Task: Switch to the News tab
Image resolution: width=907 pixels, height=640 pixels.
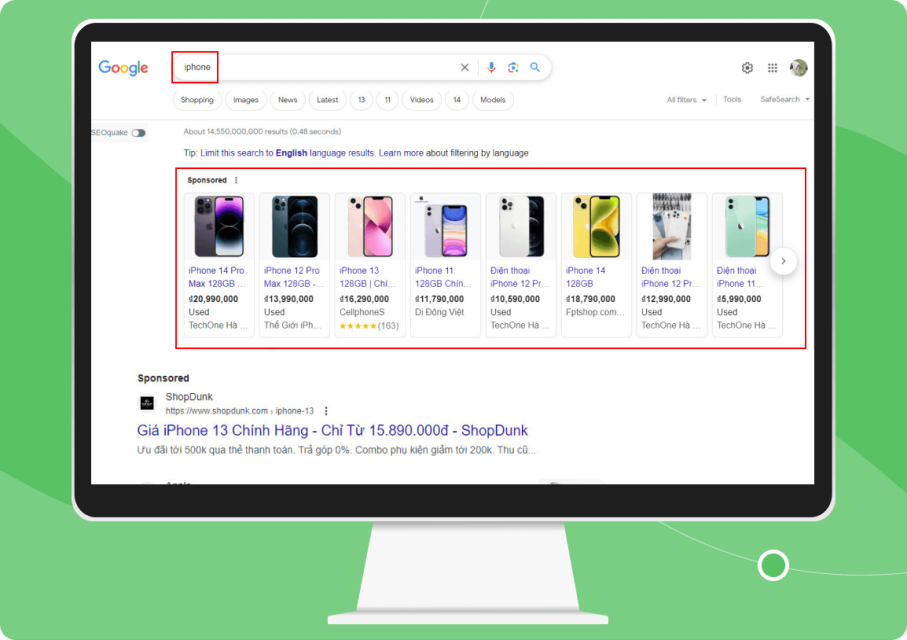Action: [287, 100]
